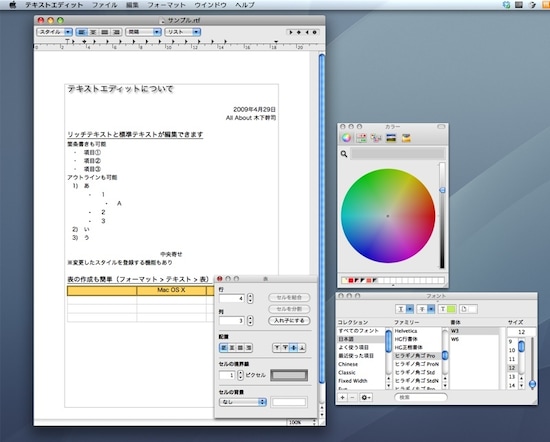Select the color wheel picker mode
Viewport: 550px width, 442px height.
(x=346, y=138)
